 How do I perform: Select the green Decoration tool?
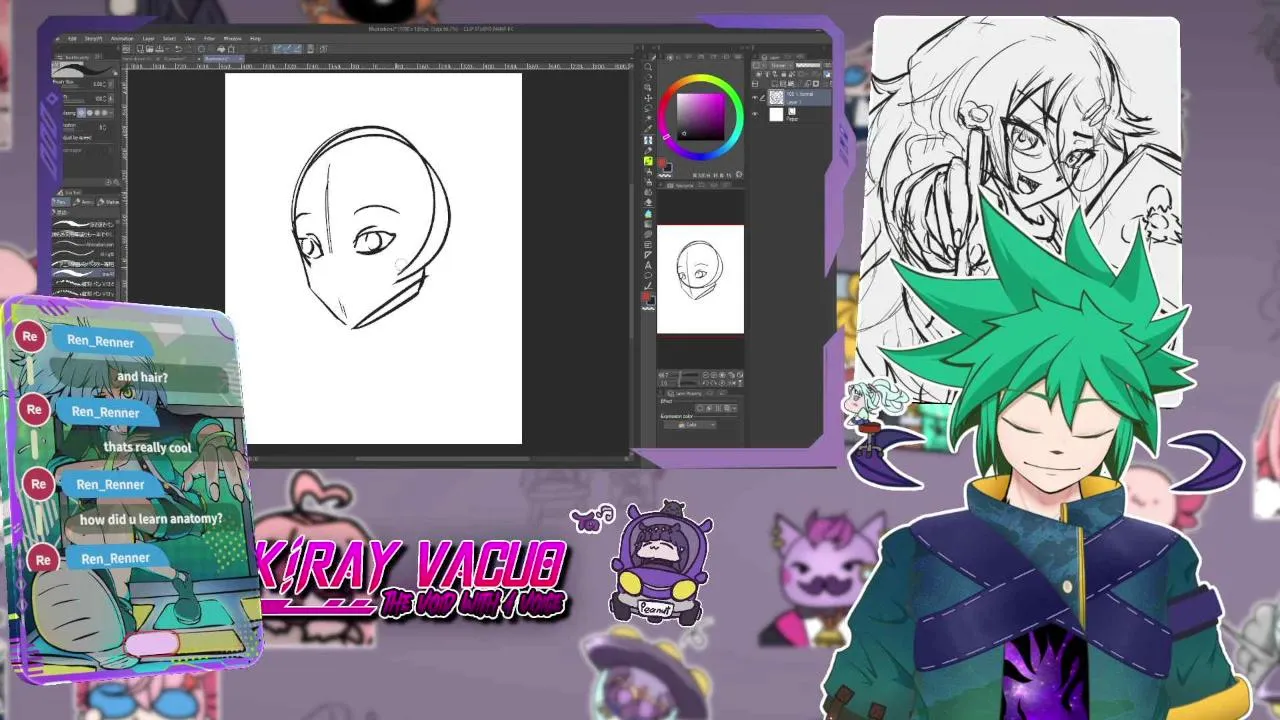tap(648, 161)
